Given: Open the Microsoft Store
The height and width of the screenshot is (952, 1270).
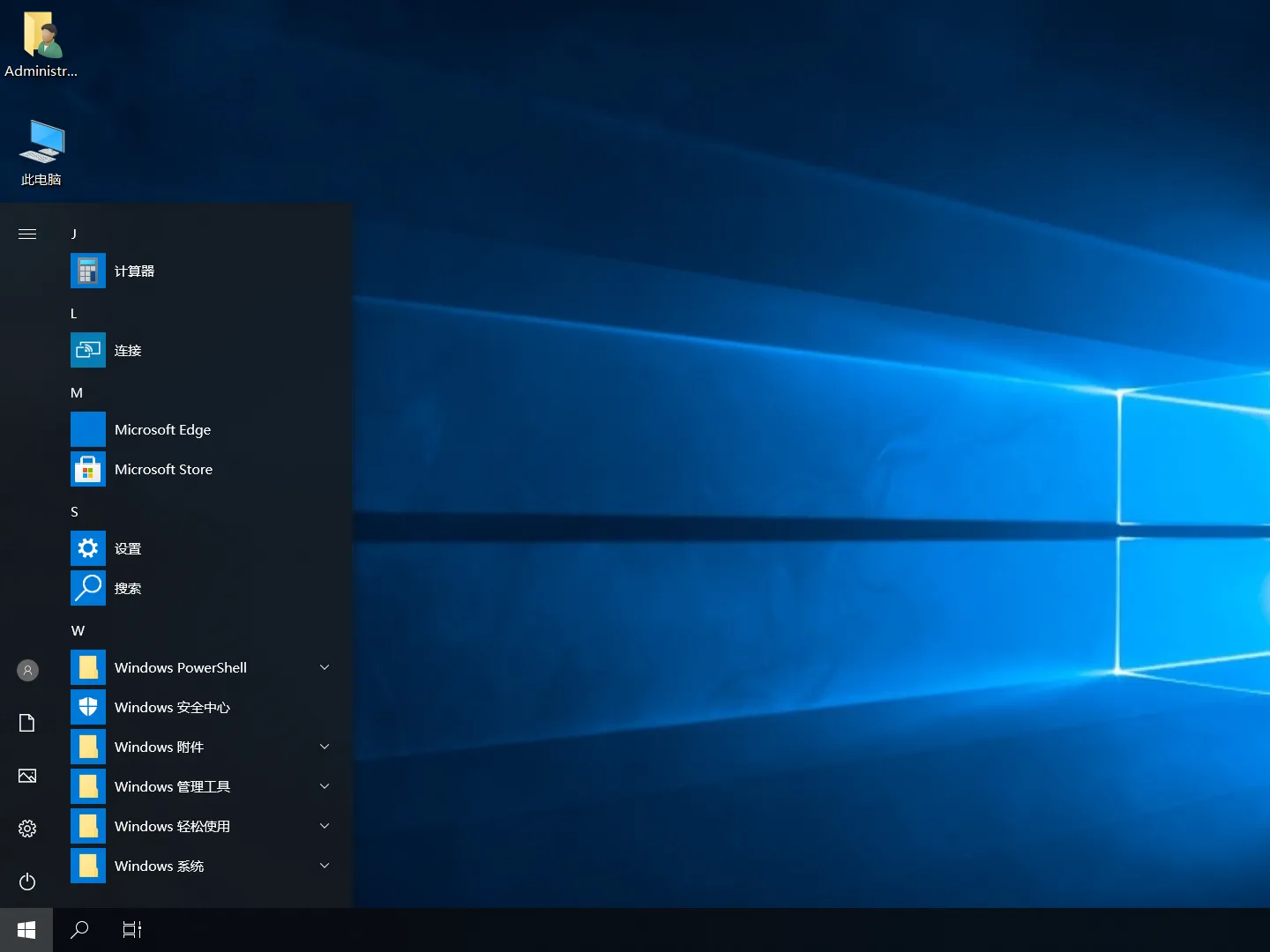Looking at the screenshot, I should coord(163,469).
